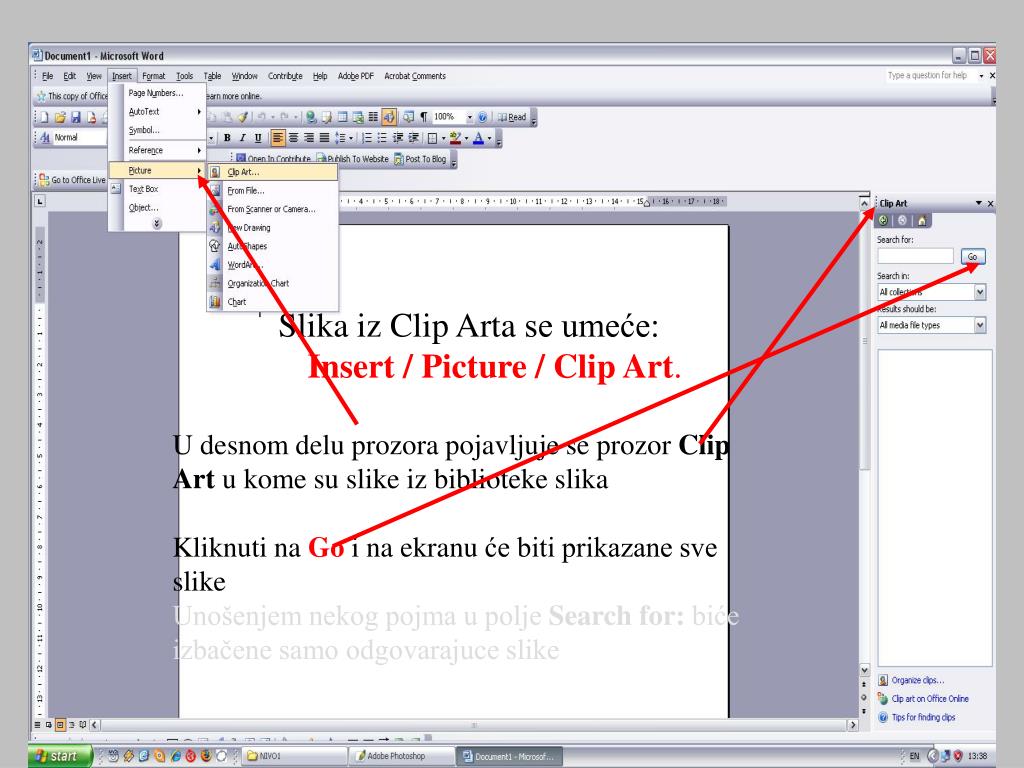
Task: Click Post To Blog button
Action: point(420,159)
